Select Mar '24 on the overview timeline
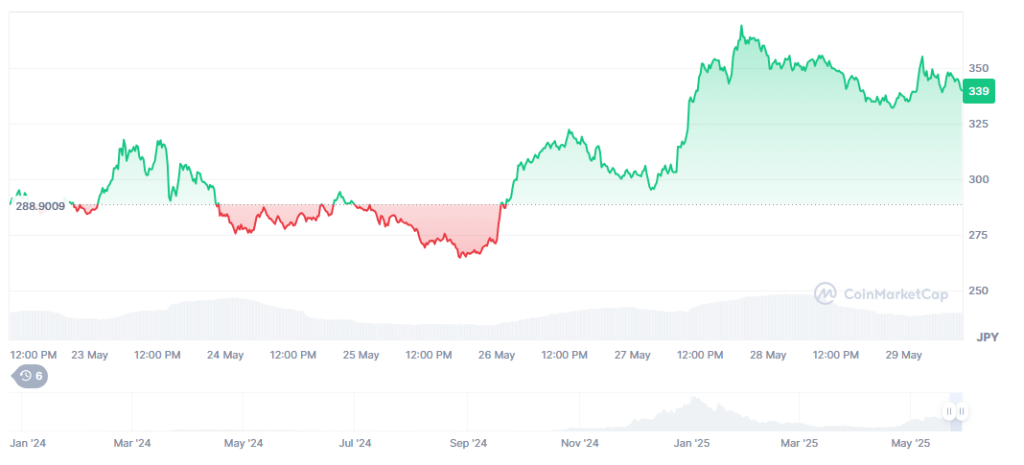Viewport: 1024px width, 465px height. pos(132,442)
